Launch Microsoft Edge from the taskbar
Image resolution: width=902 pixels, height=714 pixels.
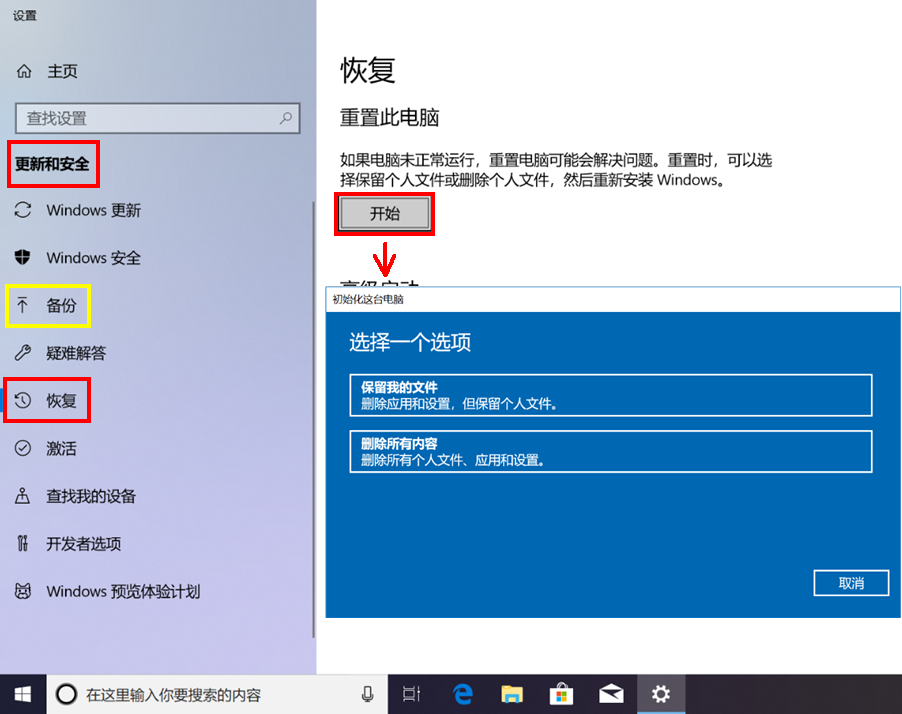point(463,694)
